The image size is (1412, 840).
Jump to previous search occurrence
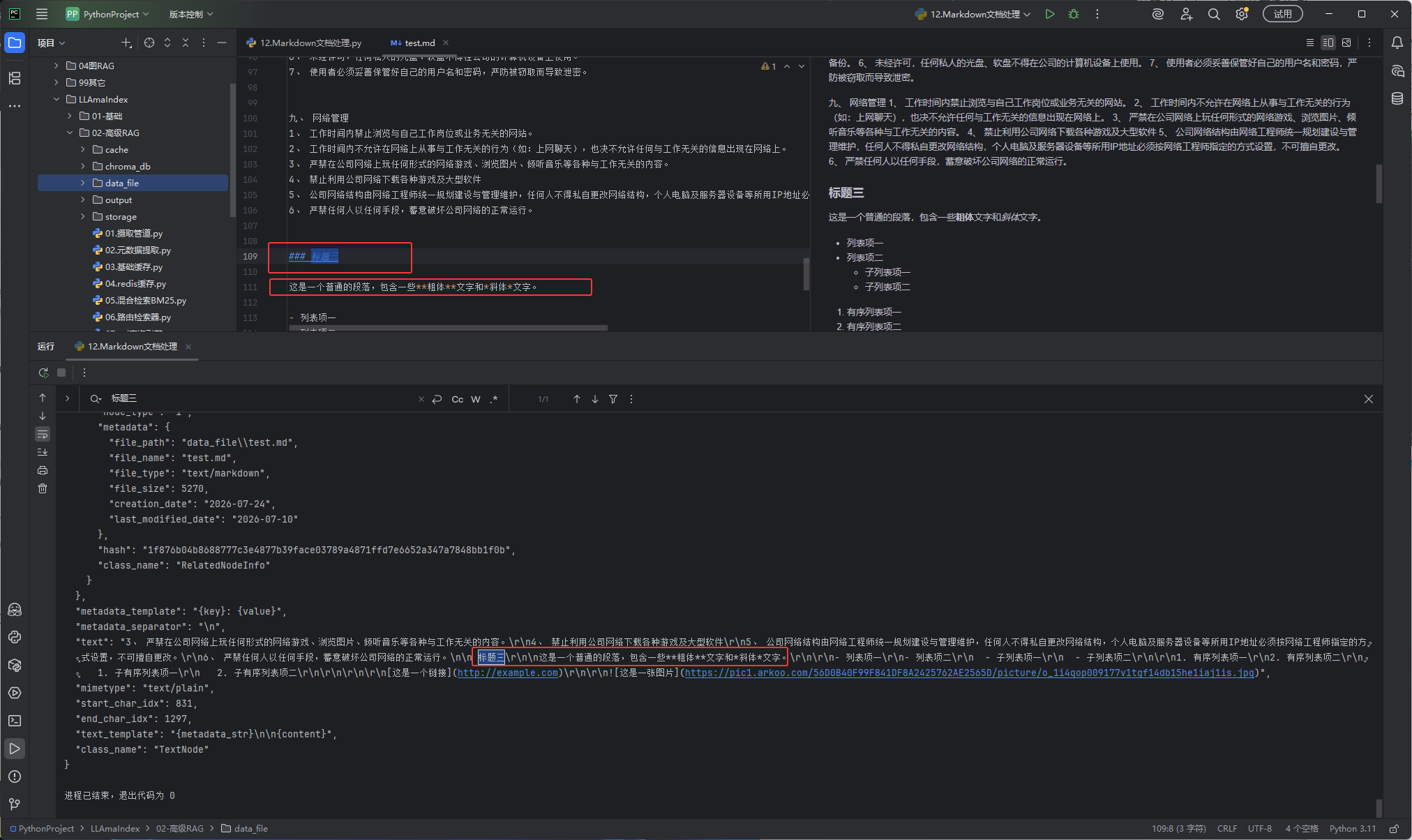pos(577,399)
